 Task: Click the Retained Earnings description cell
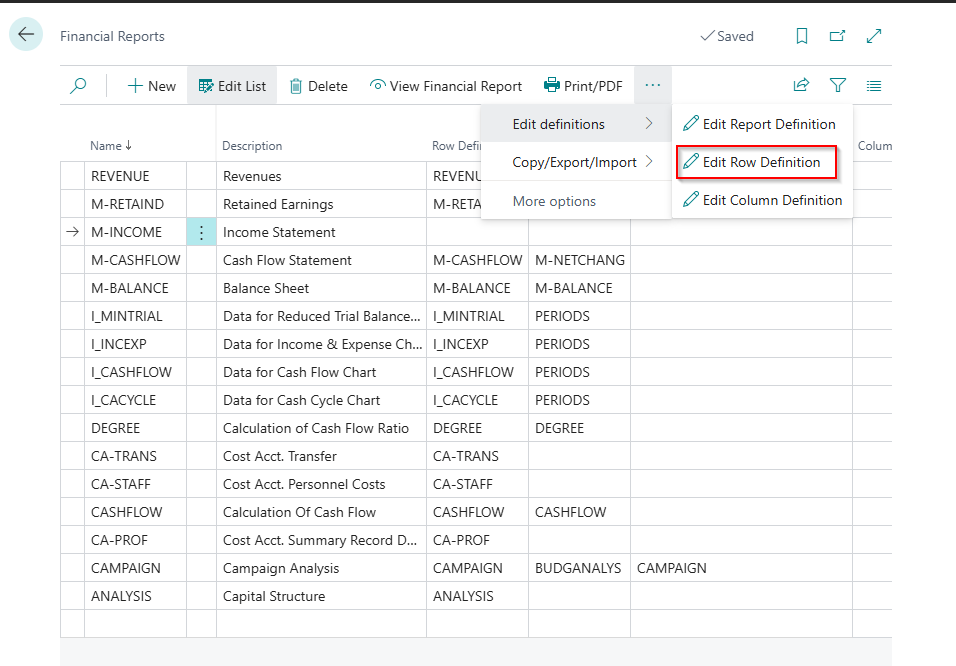coord(321,204)
